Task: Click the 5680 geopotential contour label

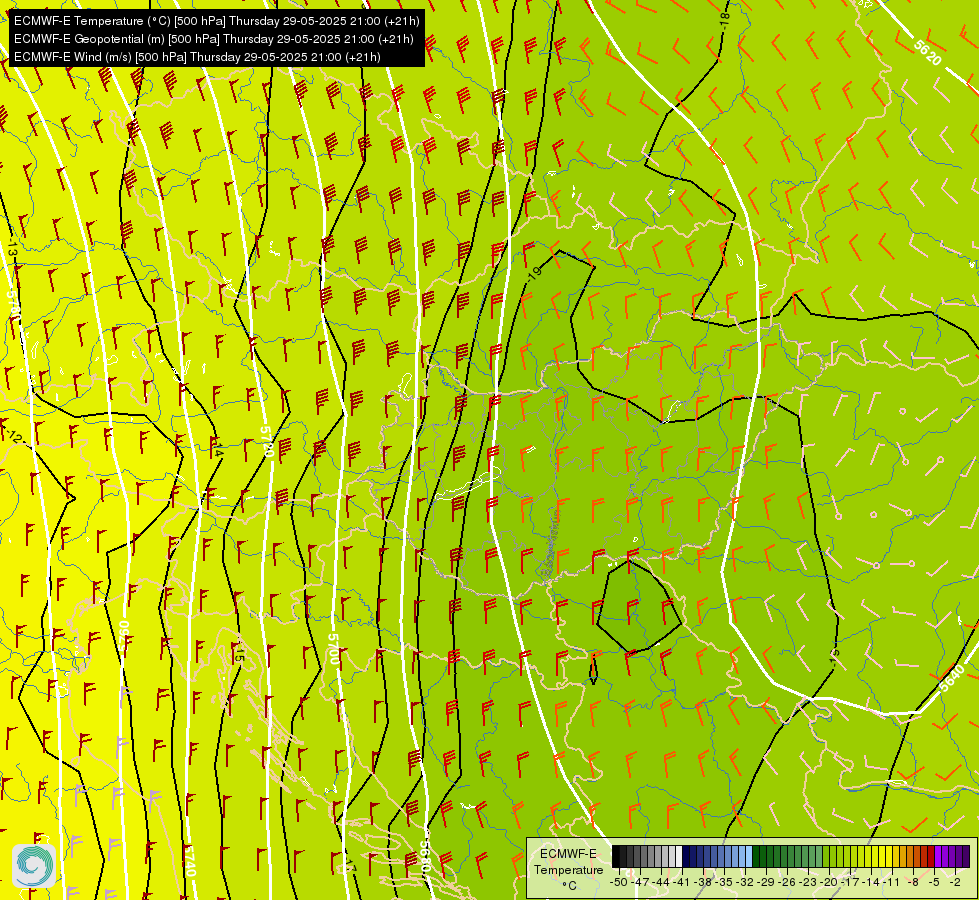Action: (x=425, y=858)
